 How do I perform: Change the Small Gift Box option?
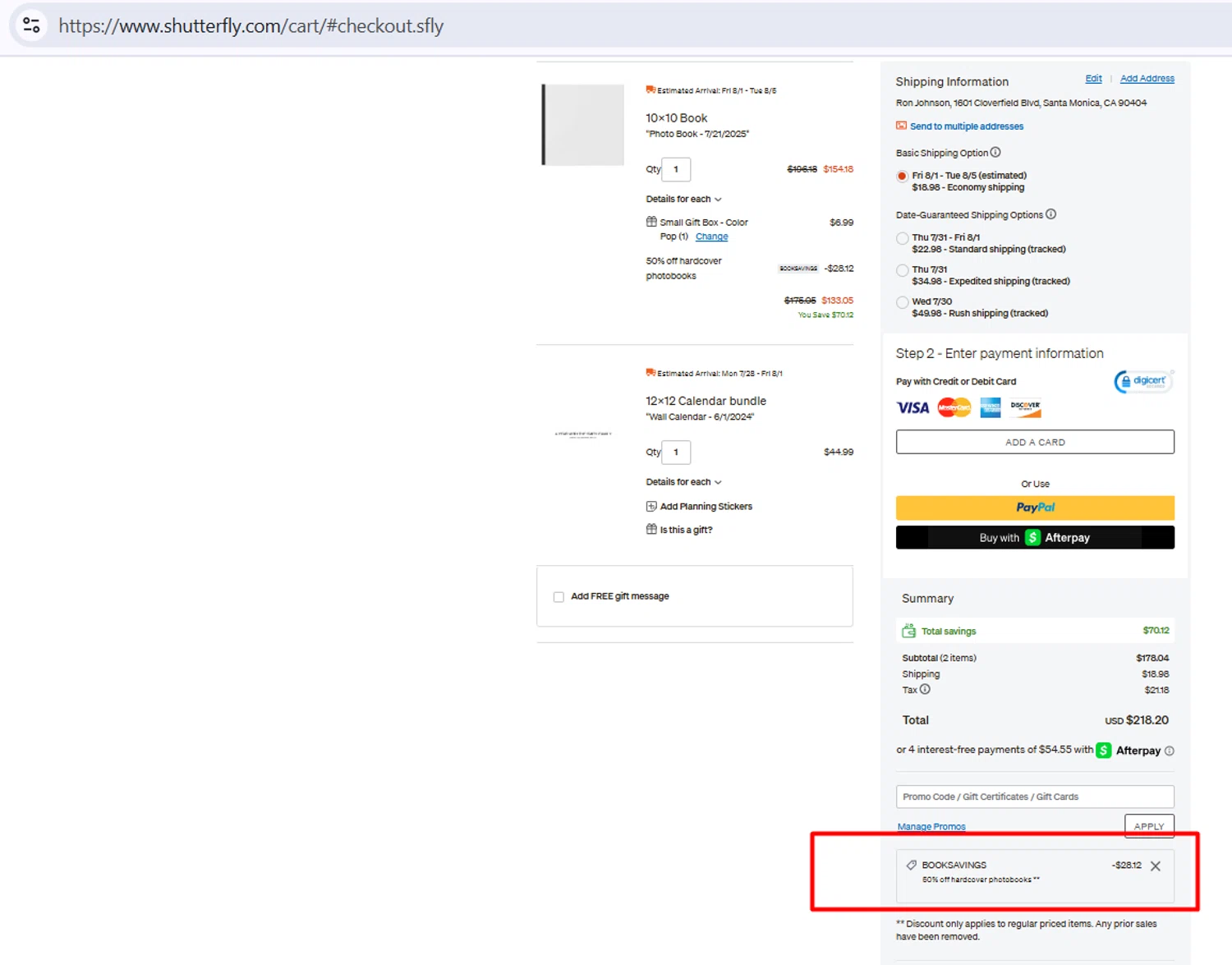(711, 237)
